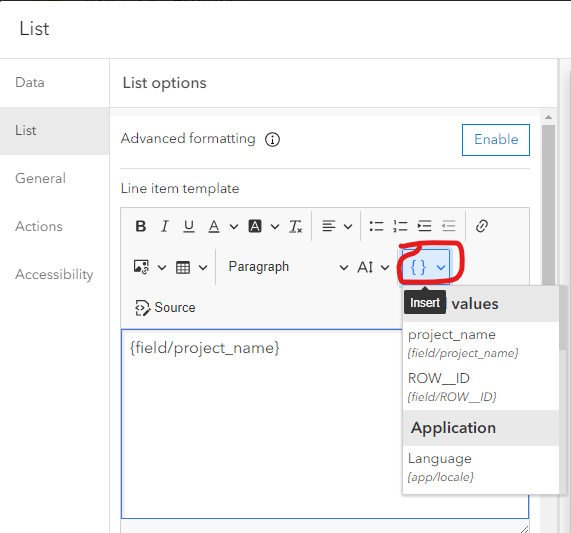The width and height of the screenshot is (571, 533).
Task: Apply italic formatting
Action: pos(165,226)
